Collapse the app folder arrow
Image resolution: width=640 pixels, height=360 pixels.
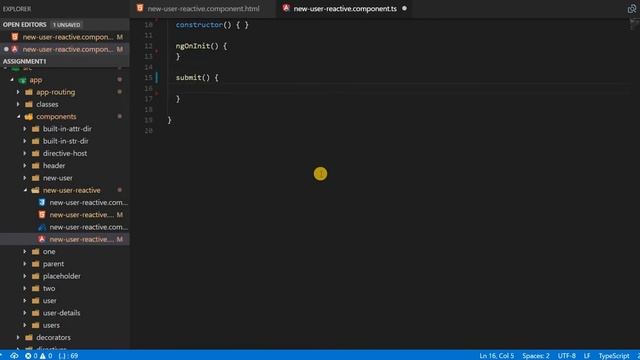tap(12, 80)
